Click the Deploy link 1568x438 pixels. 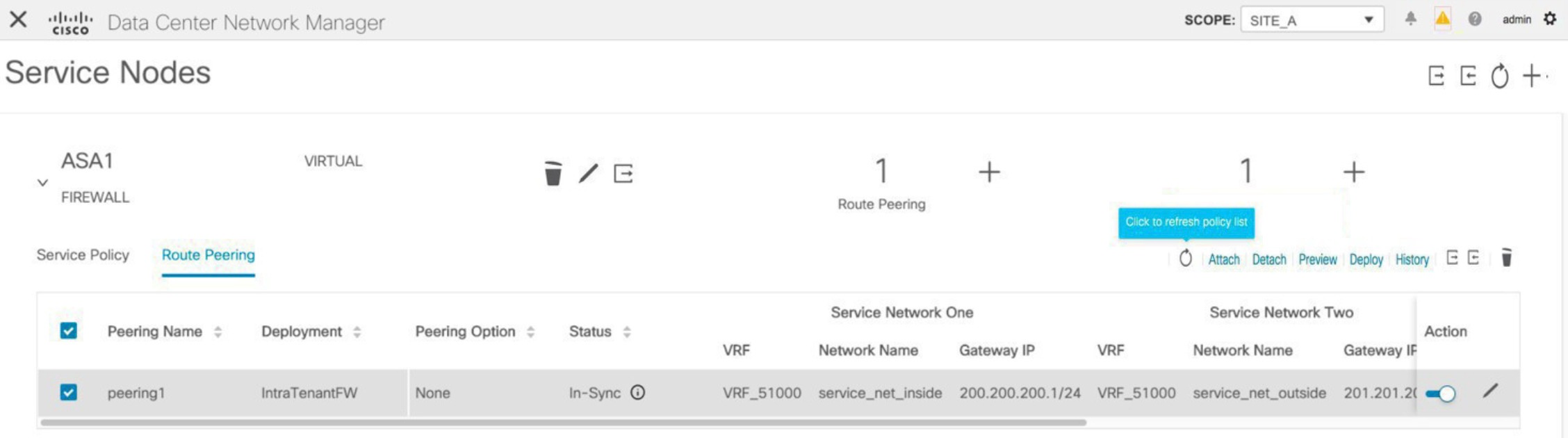pos(1366,259)
